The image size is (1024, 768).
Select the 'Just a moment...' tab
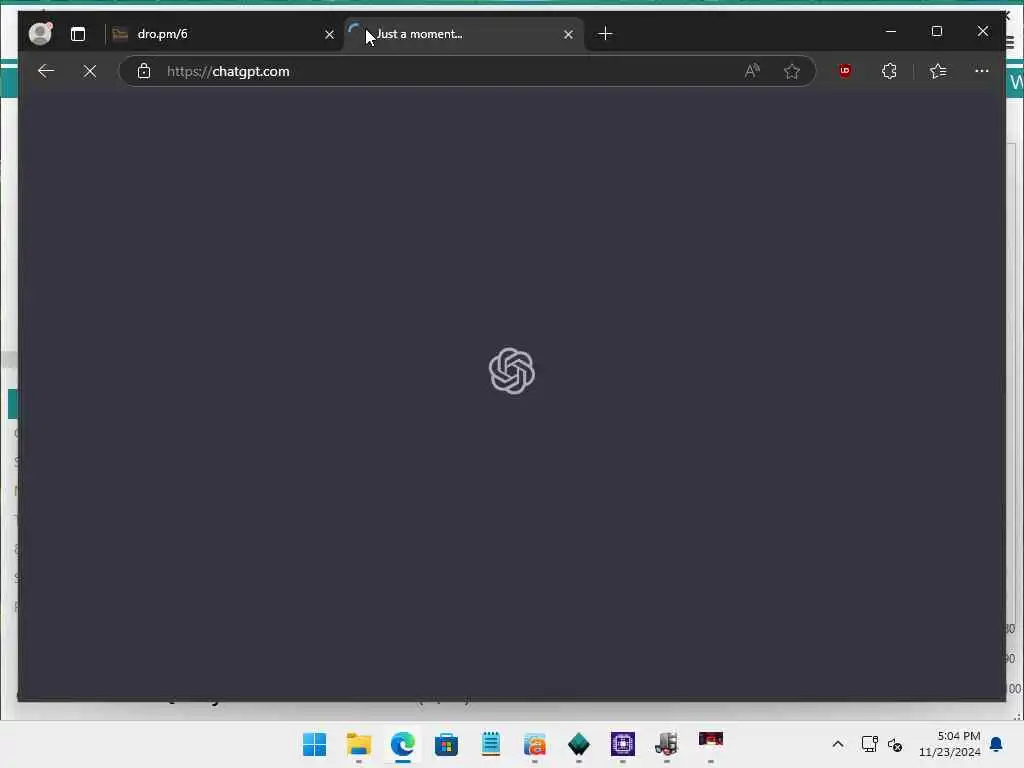pos(463,34)
